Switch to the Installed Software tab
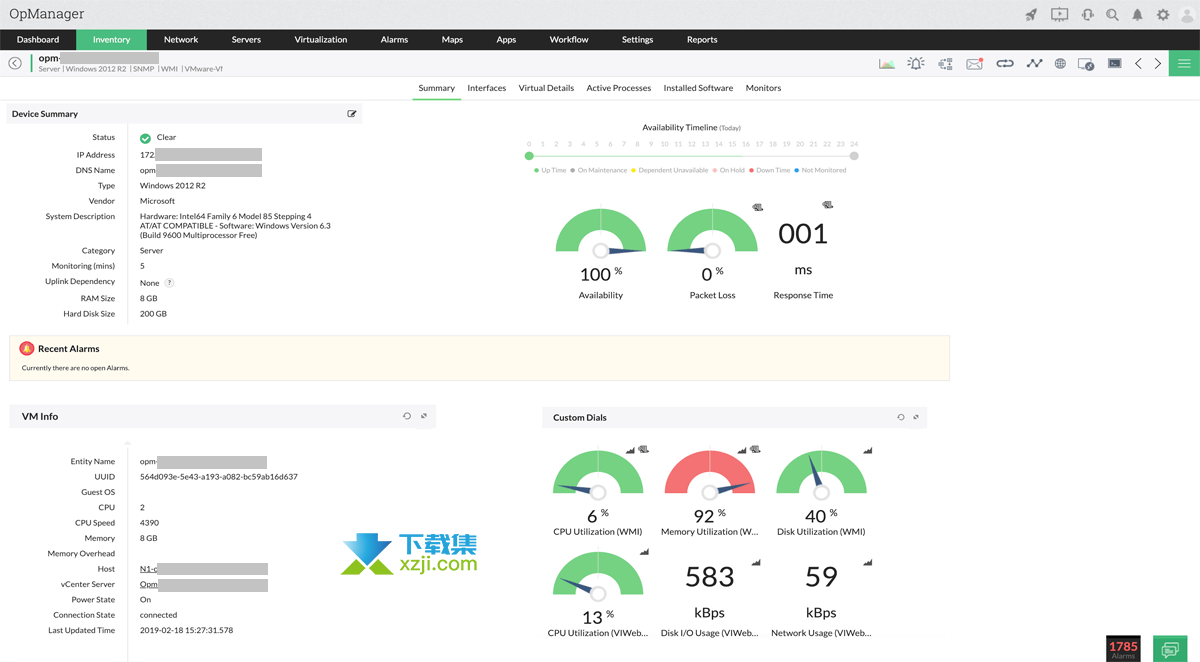The height and width of the screenshot is (662, 1200). [698, 88]
